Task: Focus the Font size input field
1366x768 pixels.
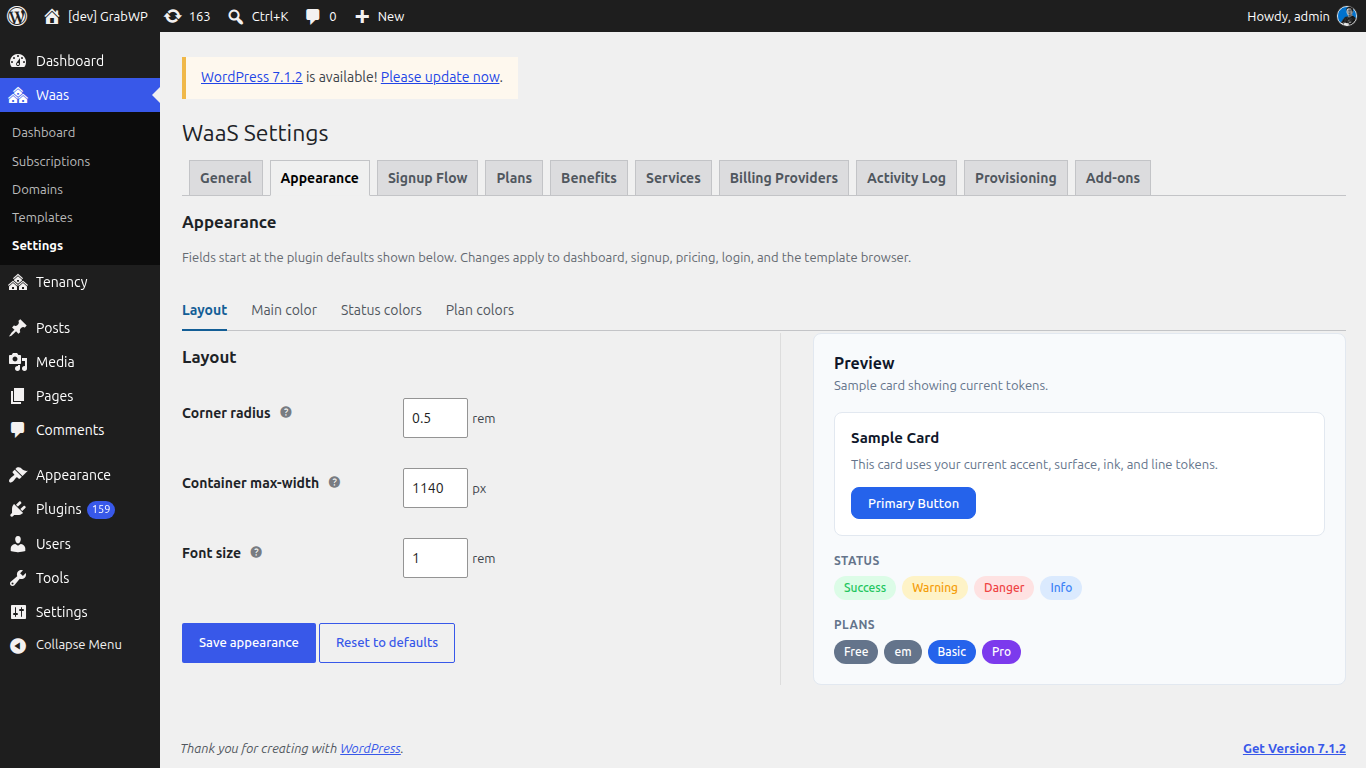Action: 435,558
